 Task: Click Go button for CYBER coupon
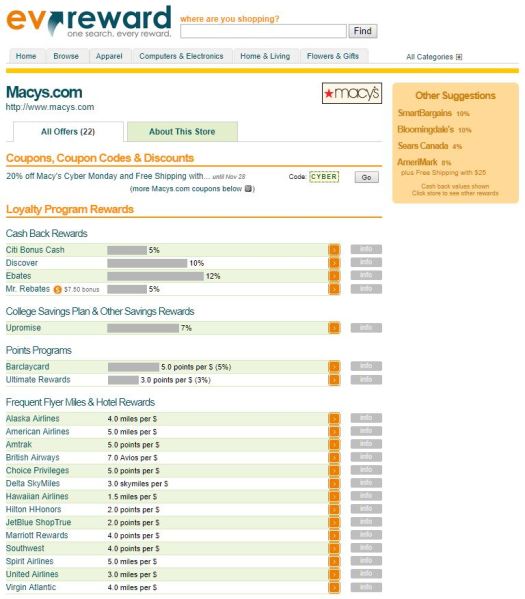[366, 177]
